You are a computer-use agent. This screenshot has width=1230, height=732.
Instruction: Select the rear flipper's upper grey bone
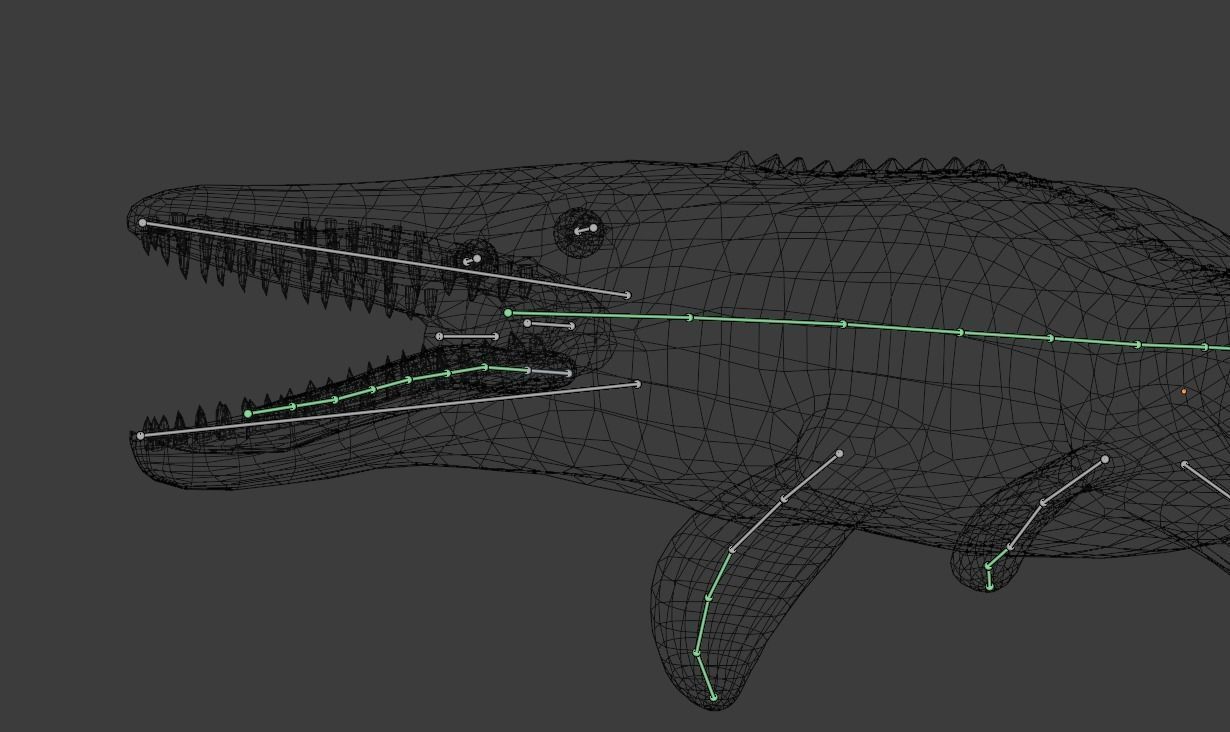(1074, 481)
